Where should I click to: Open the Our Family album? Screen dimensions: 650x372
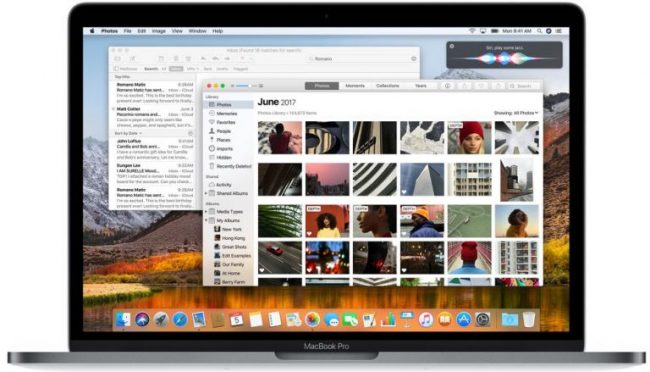click(x=233, y=265)
